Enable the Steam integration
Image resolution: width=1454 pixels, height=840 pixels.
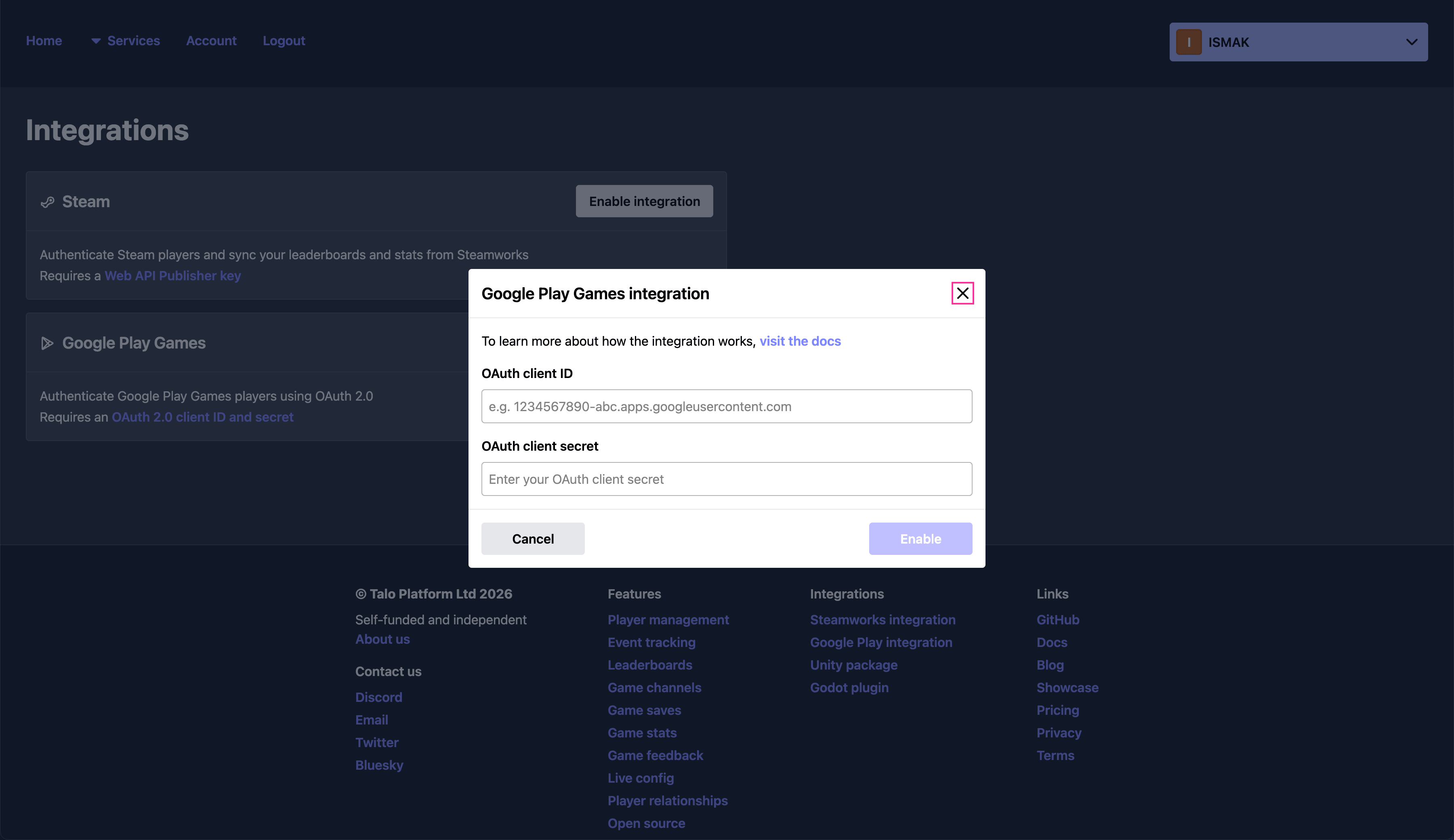pyautogui.click(x=645, y=202)
